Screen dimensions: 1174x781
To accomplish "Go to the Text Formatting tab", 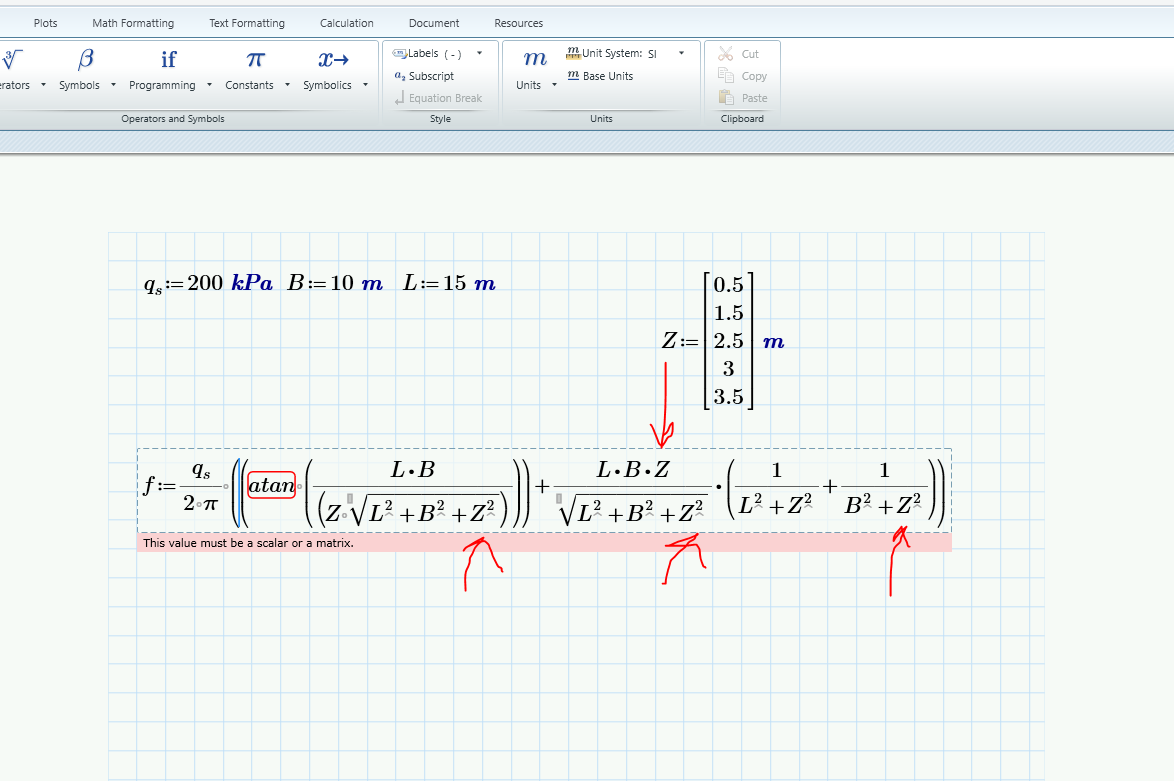I will (247, 23).
